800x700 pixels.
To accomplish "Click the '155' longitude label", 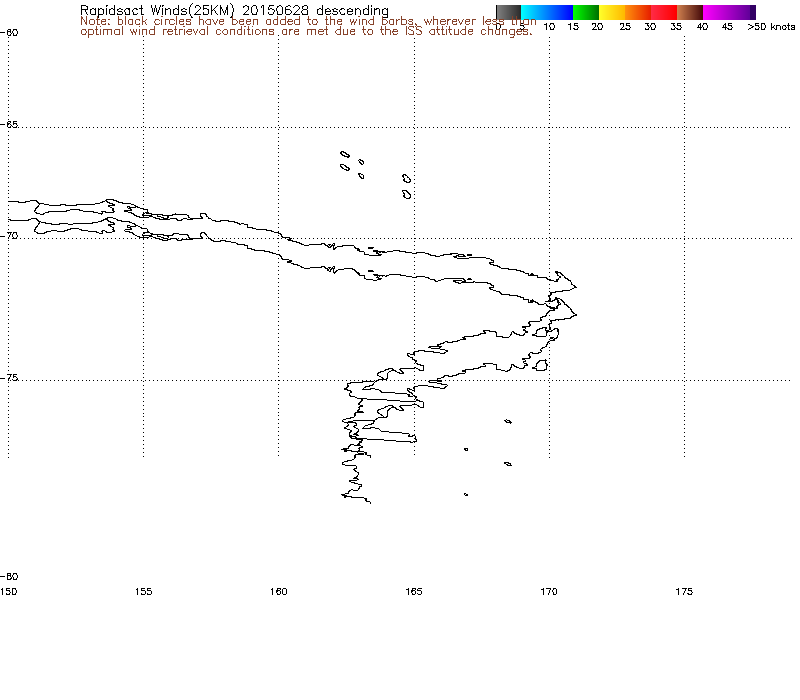I will click(143, 592).
